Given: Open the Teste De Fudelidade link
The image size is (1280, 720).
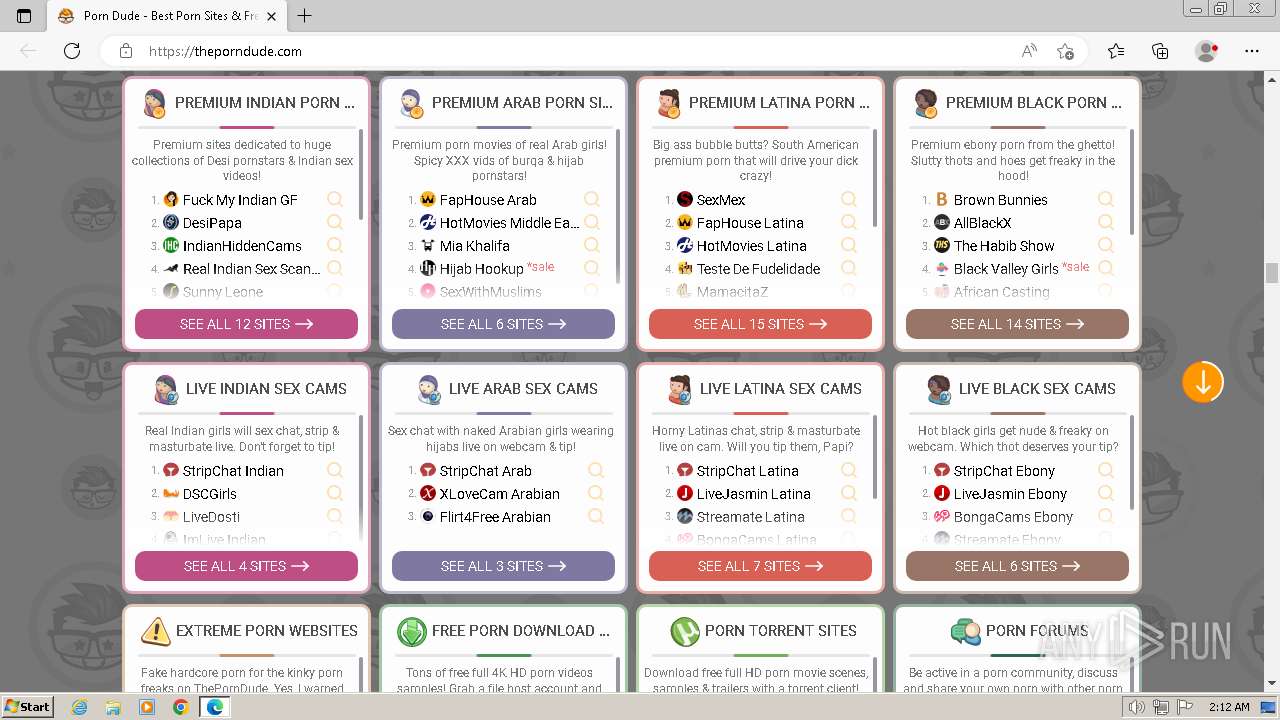Looking at the screenshot, I should [x=758, y=269].
